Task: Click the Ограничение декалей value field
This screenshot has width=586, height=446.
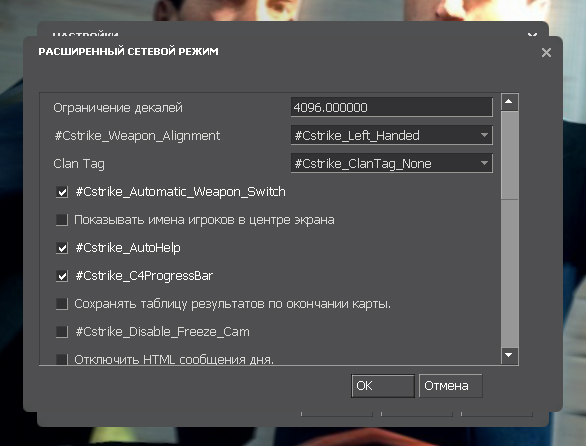Action: click(x=392, y=107)
